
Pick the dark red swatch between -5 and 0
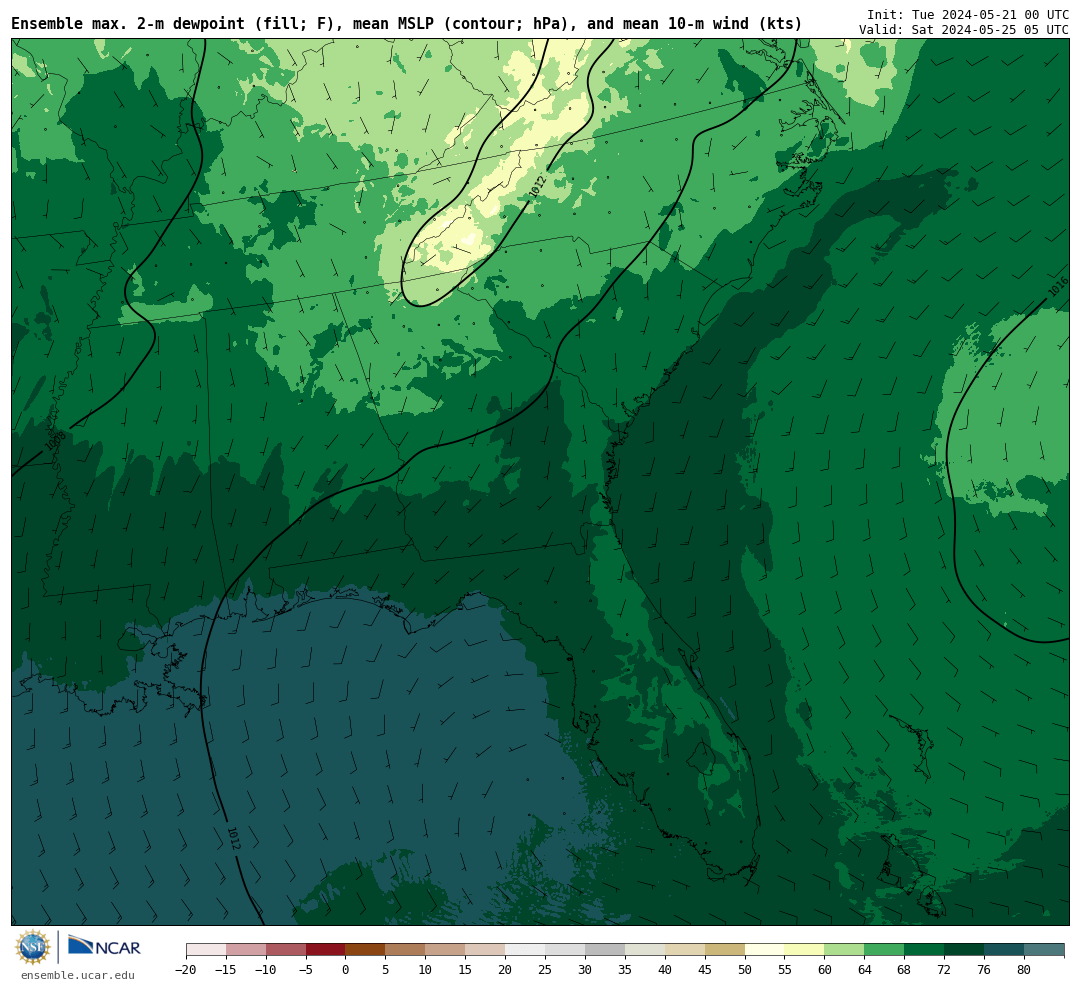coord(326,950)
